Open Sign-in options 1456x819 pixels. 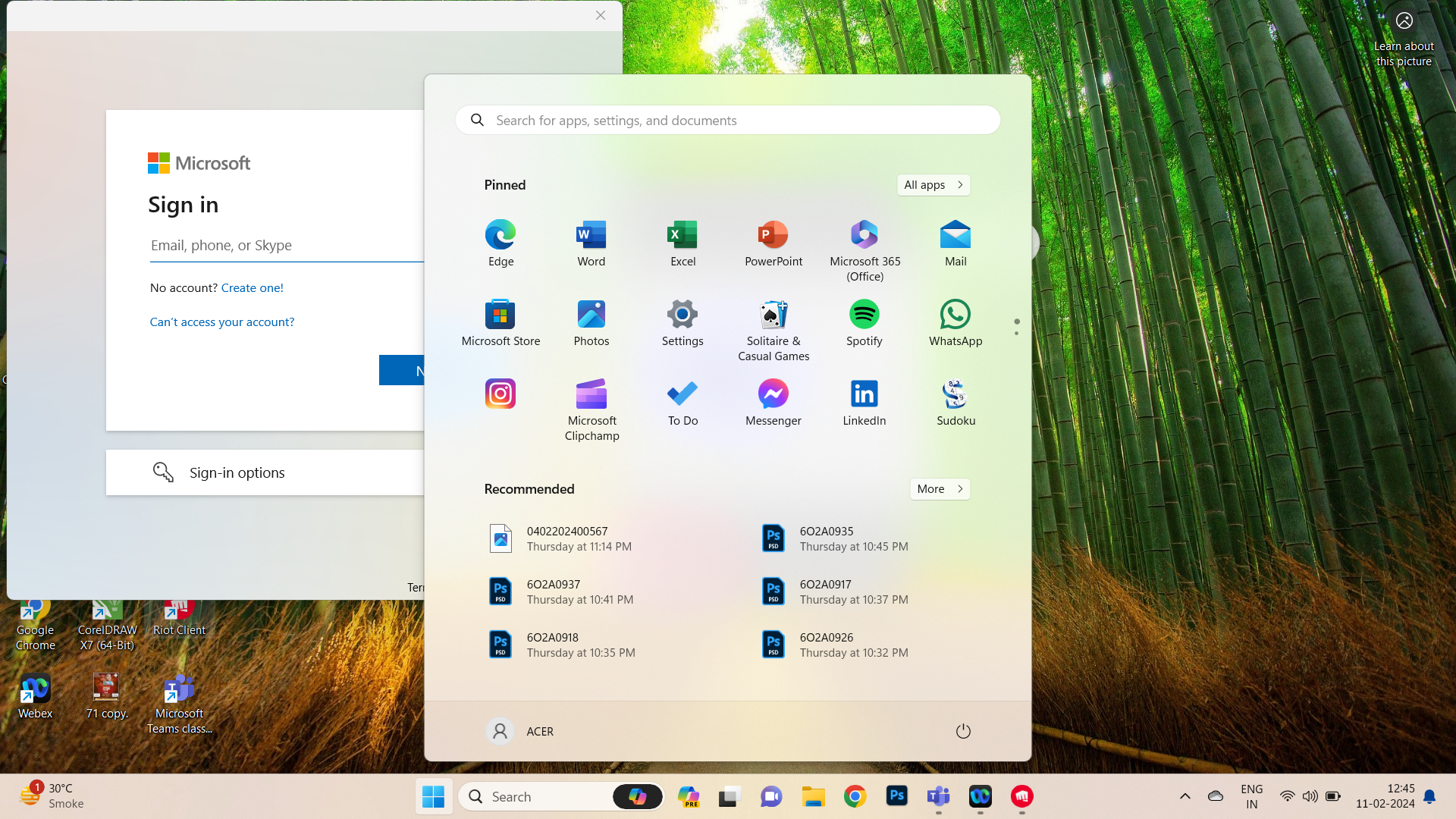click(x=265, y=472)
